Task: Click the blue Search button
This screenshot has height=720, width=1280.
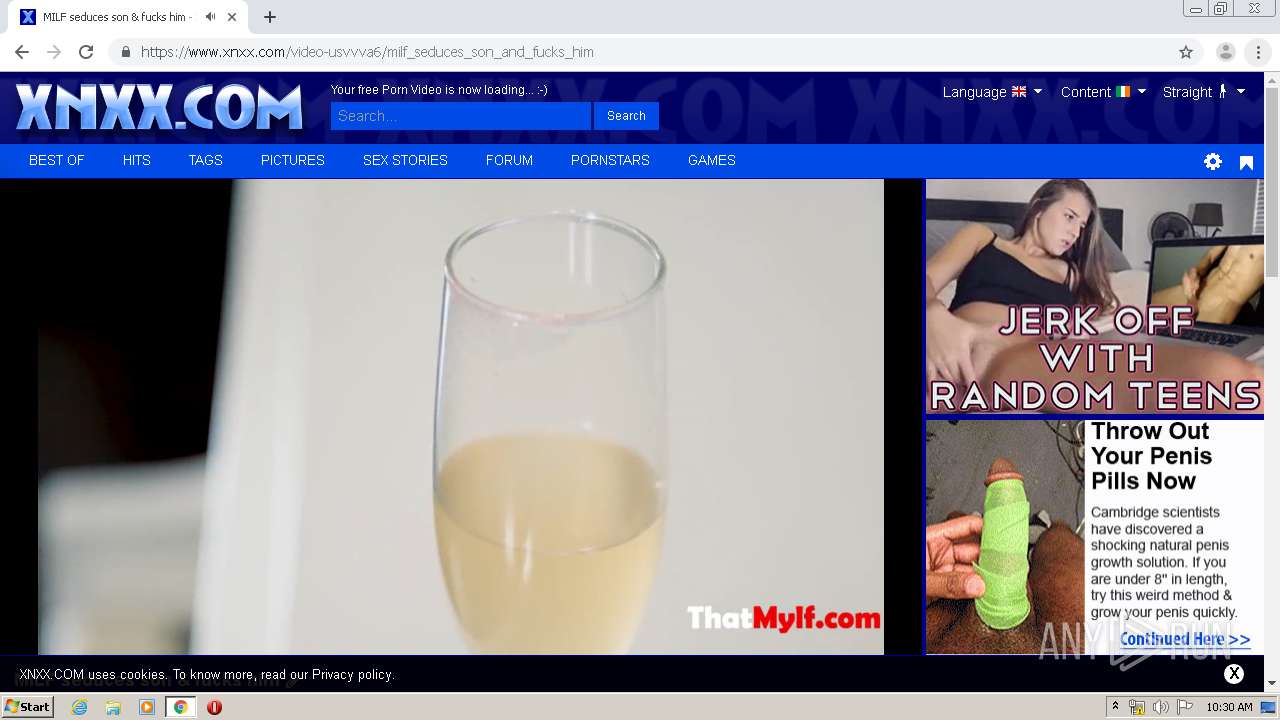Action: point(626,116)
